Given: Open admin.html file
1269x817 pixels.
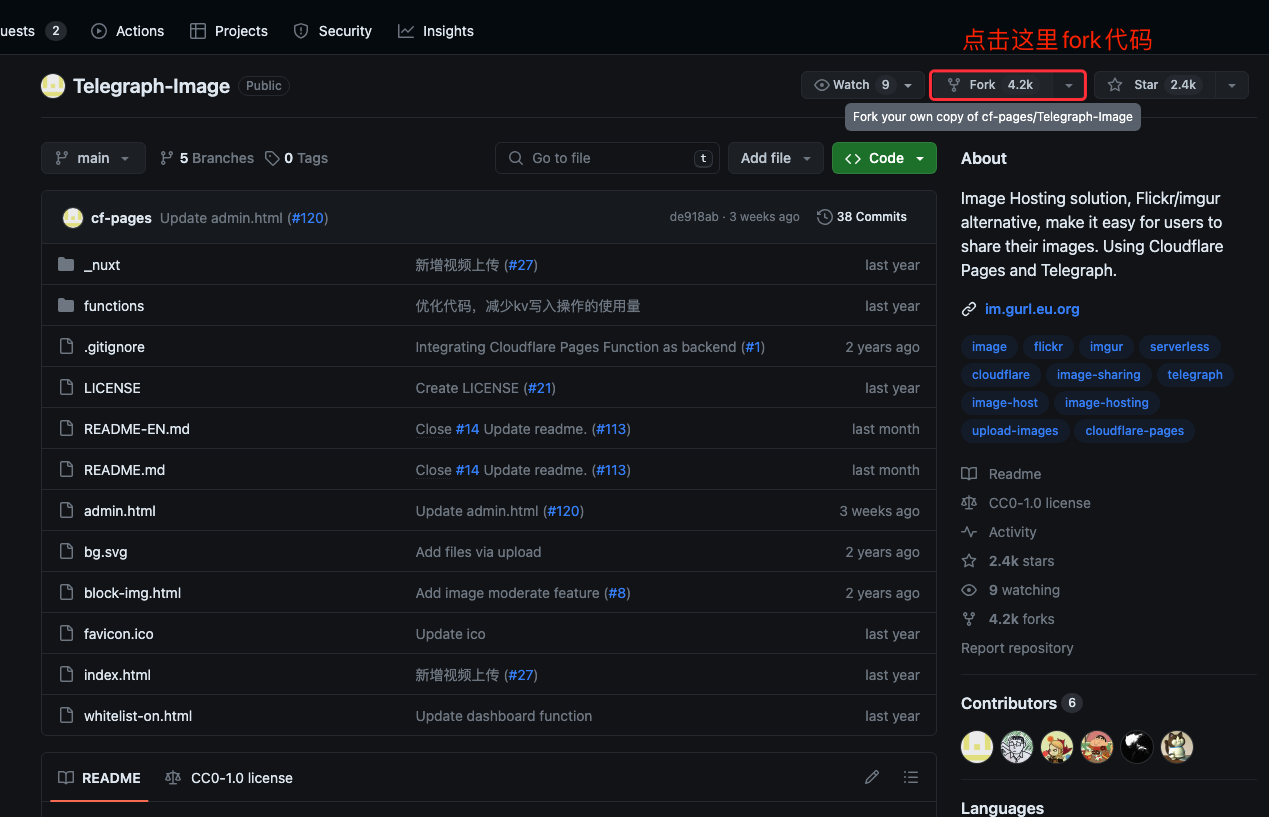Looking at the screenshot, I should 120,511.
